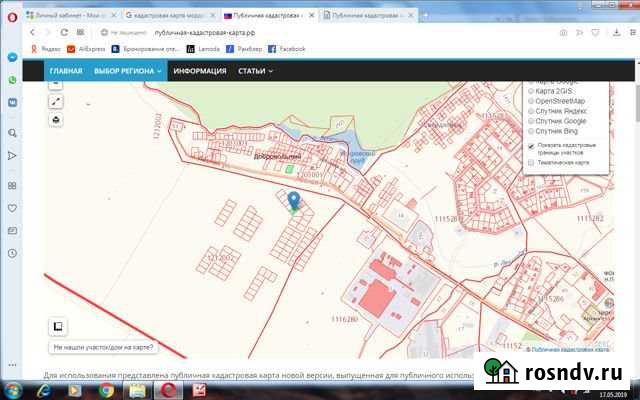Expand the СТАТЬИ dropdown menu
The image size is (640, 400).
[255, 71]
